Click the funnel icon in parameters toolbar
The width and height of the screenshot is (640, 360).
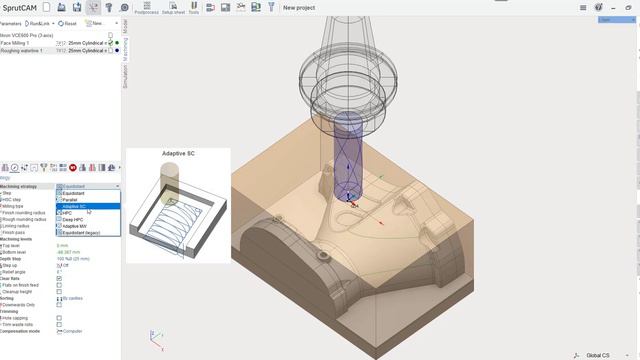point(44,167)
